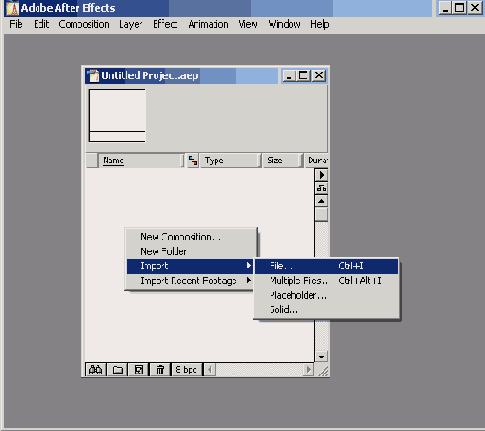Open the File menu
Viewport: 485px width, 431px height.
point(16,24)
